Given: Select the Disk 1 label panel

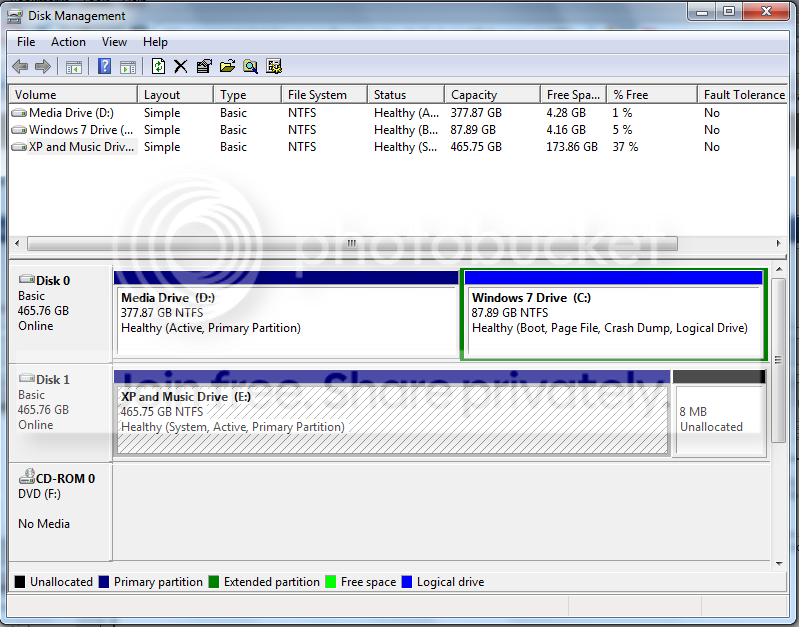Looking at the screenshot, I should (60, 412).
